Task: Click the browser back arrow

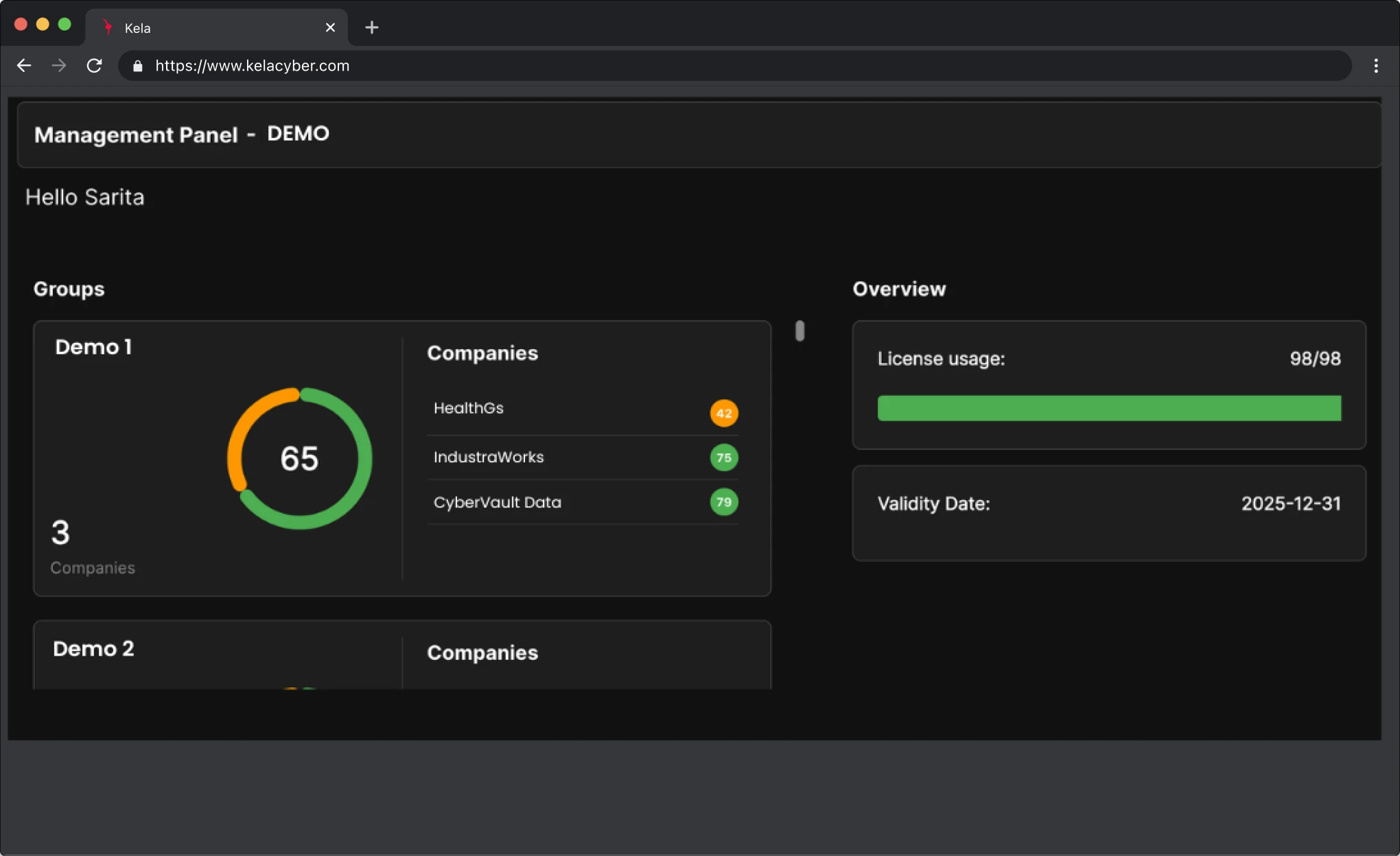Action: point(24,66)
